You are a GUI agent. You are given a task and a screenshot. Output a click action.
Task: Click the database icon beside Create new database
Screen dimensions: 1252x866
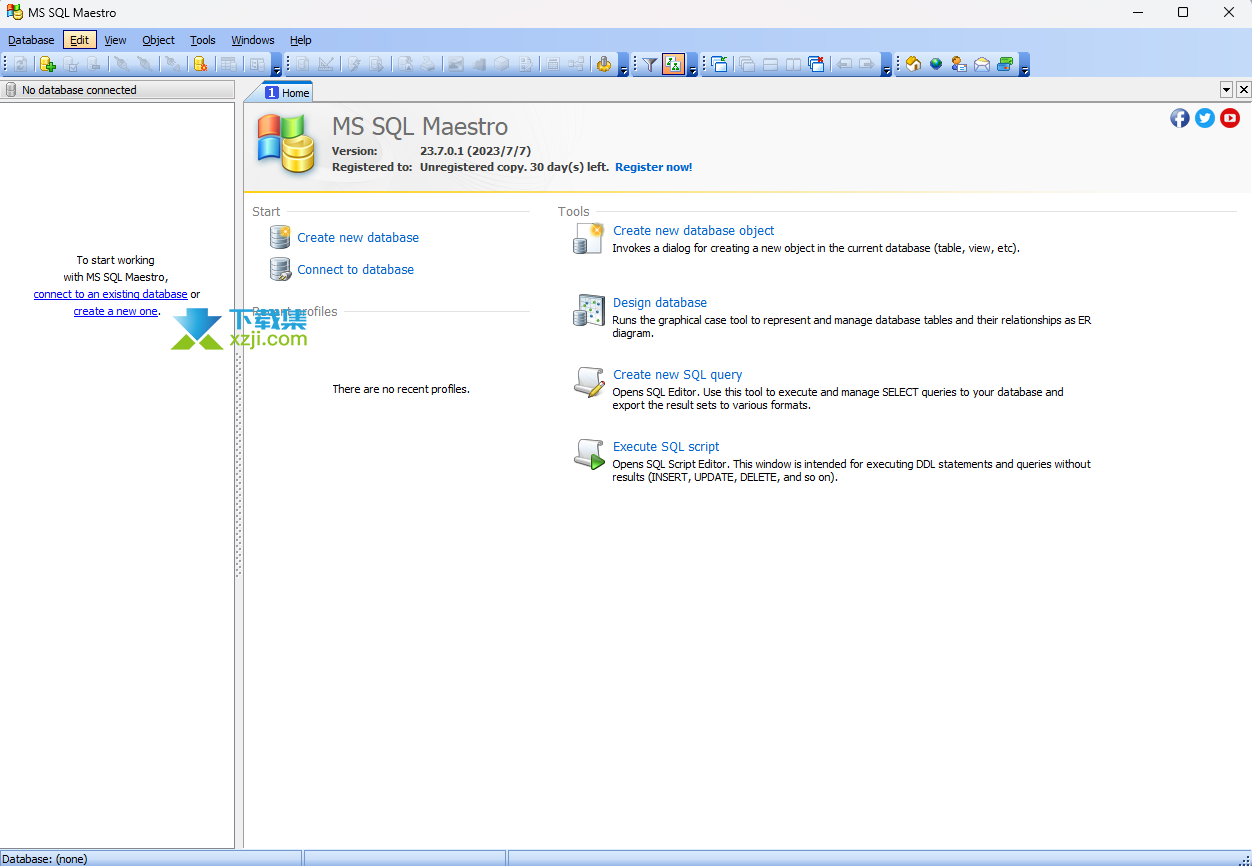pyautogui.click(x=280, y=237)
